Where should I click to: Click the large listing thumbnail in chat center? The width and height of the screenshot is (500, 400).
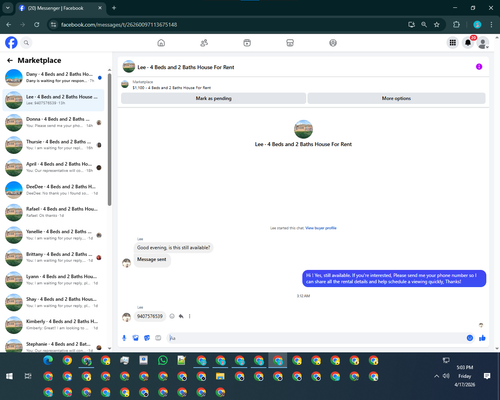(303, 129)
